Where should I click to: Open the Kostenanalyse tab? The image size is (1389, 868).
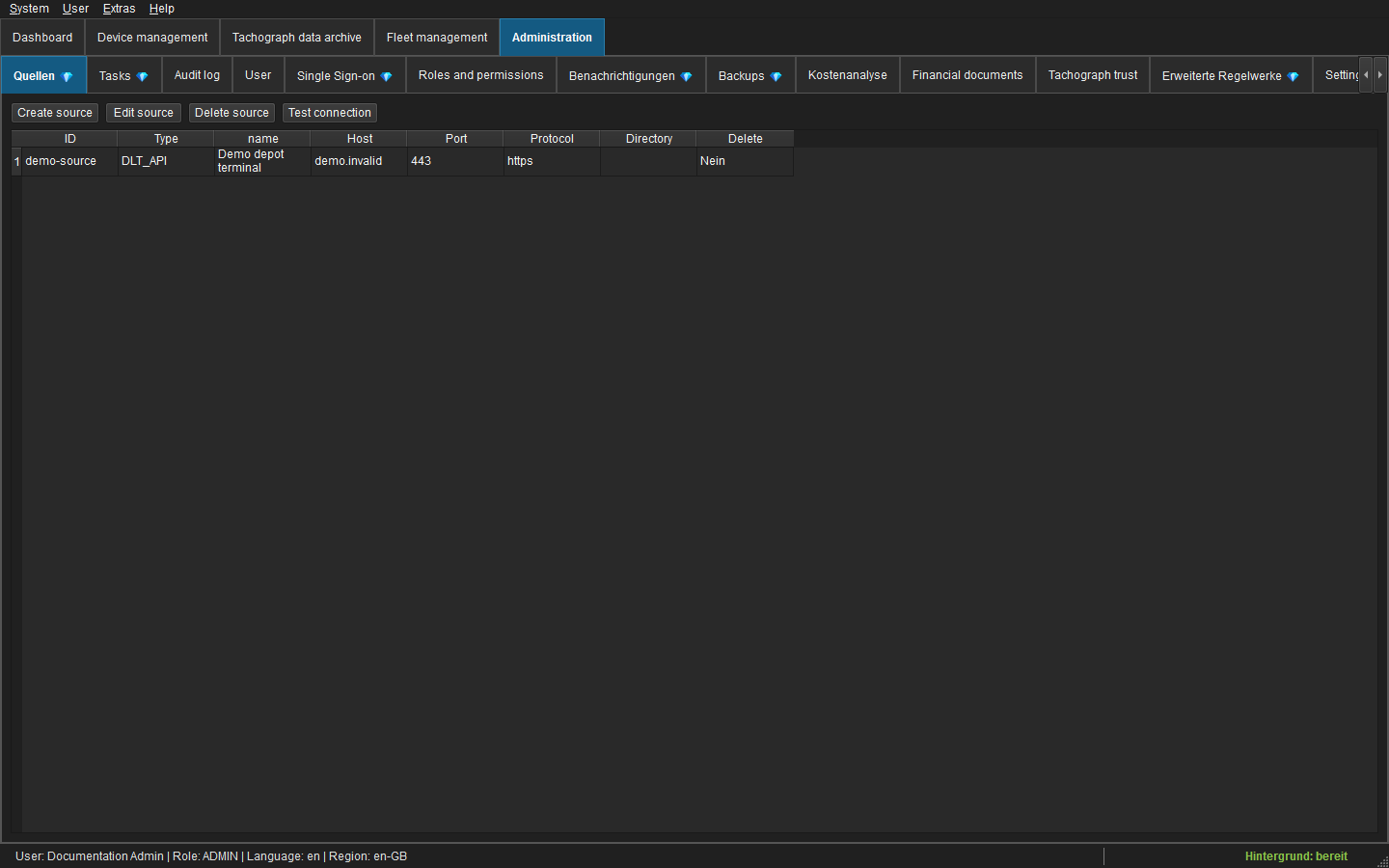pyautogui.click(x=848, y=75)
